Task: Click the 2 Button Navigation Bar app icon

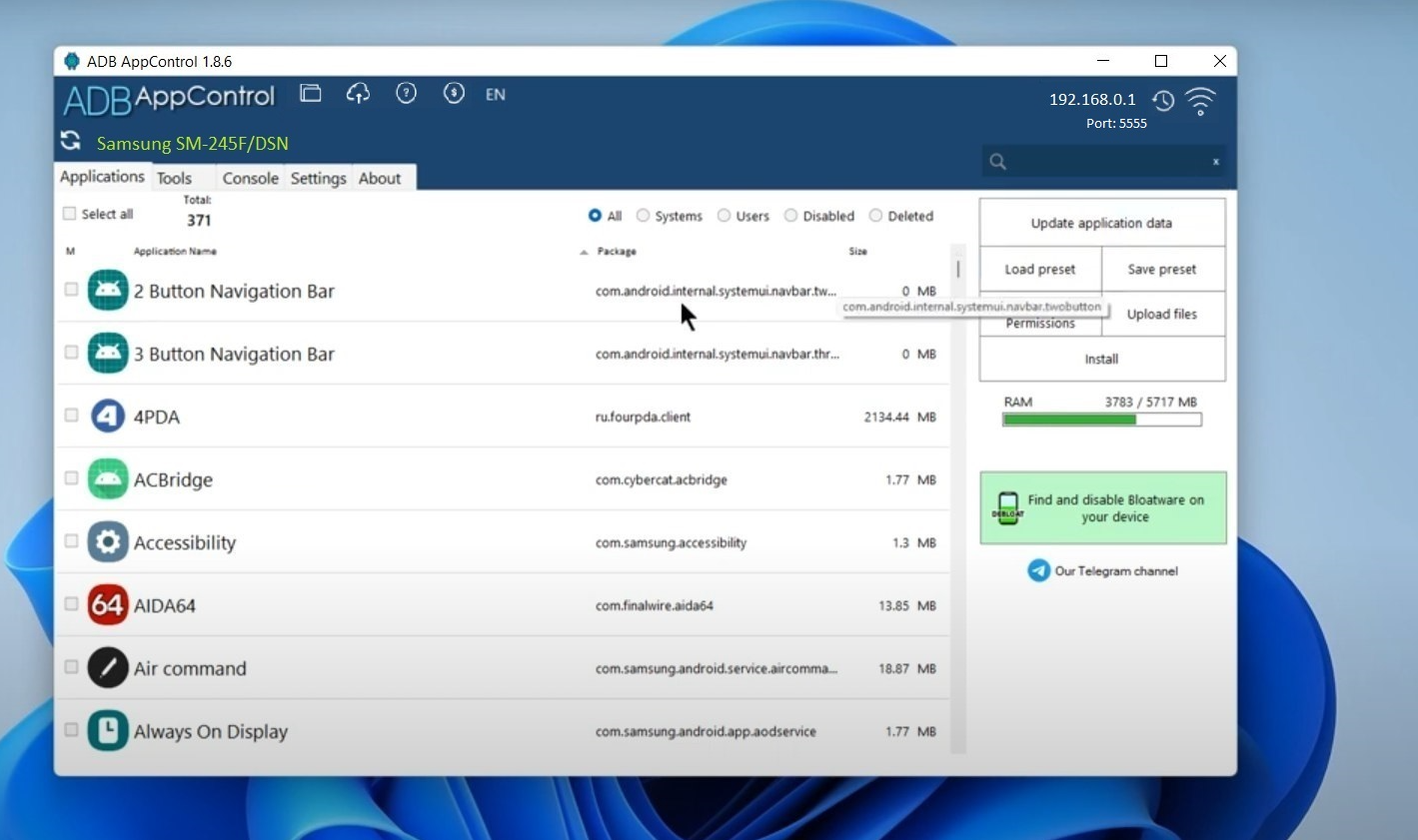Action: [x=108, y=291]
